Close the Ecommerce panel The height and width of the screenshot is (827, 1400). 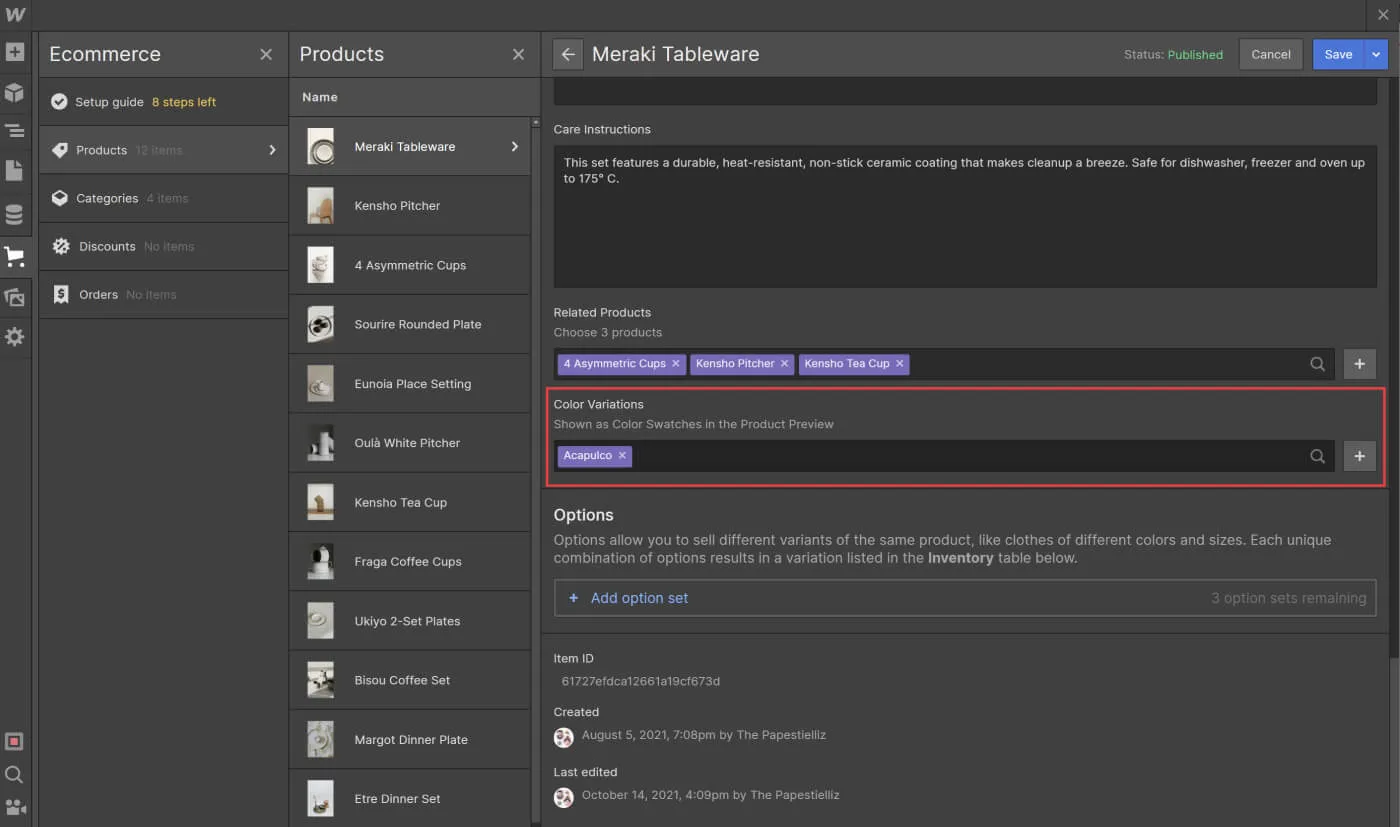[x=266, y=54]
